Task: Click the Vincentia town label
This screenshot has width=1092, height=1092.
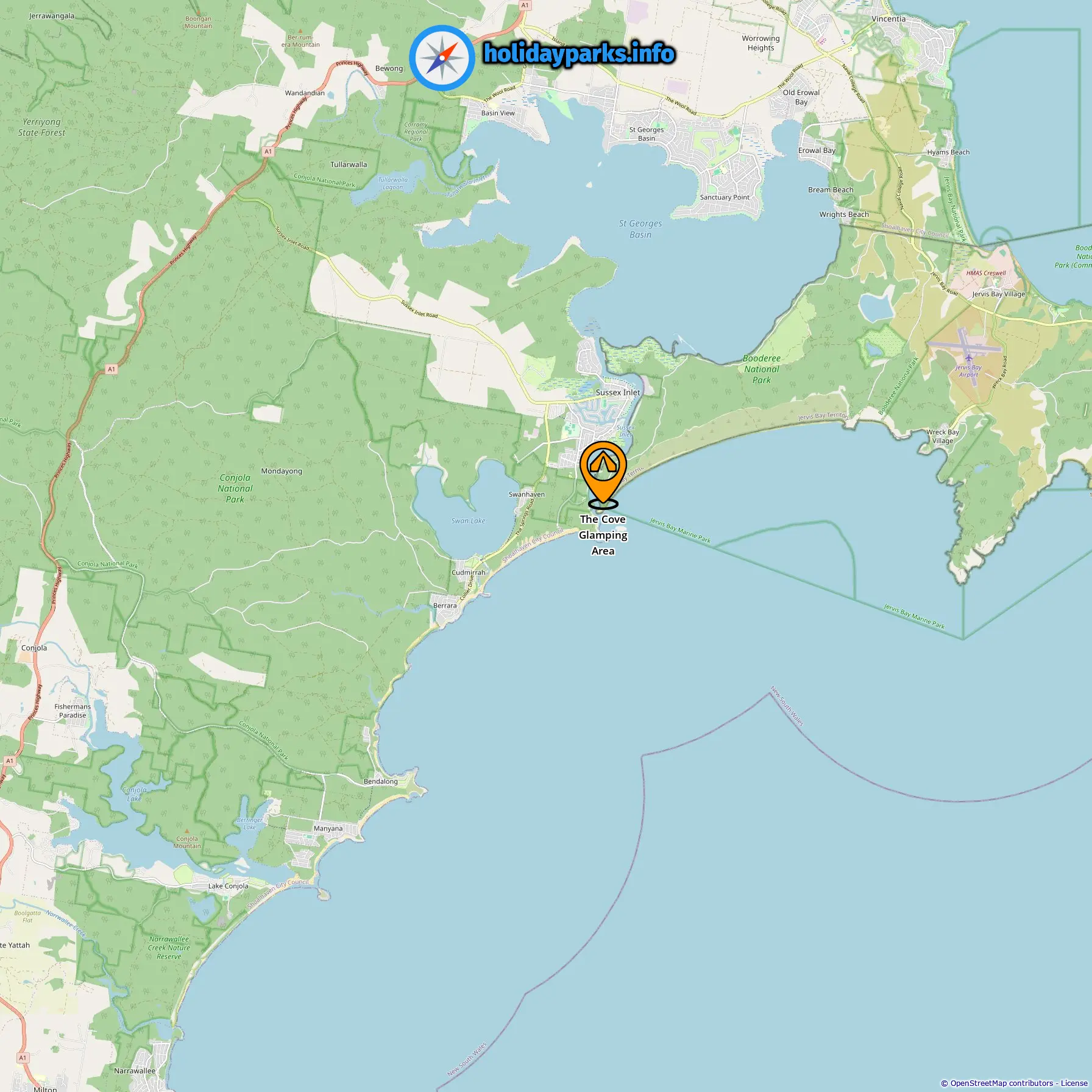Action: [888, 19]
